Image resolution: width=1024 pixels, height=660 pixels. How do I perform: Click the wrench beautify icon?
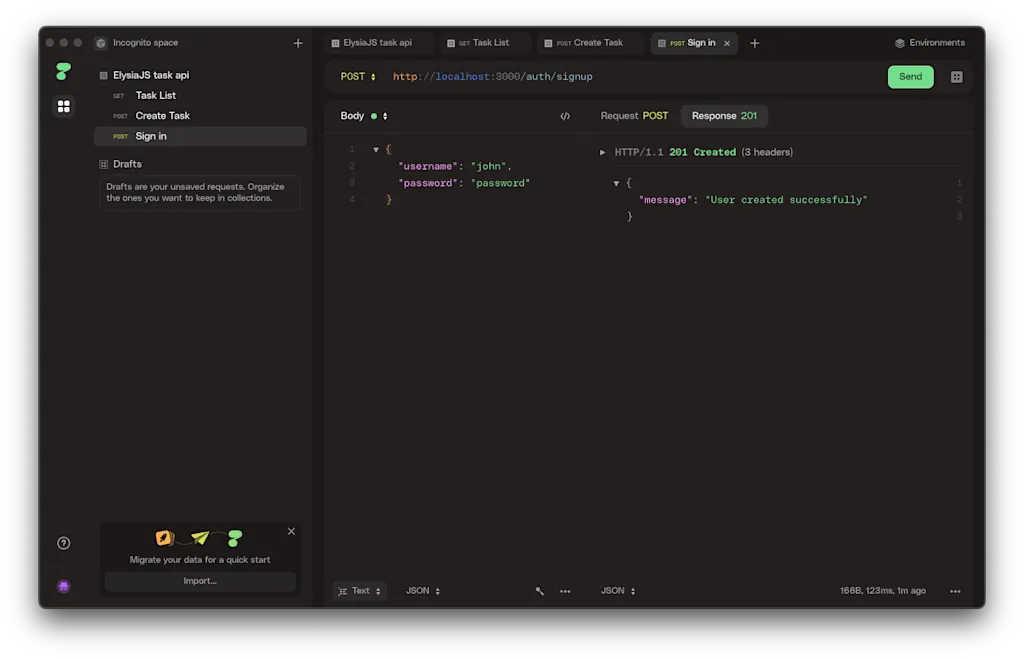pos(539,591)
